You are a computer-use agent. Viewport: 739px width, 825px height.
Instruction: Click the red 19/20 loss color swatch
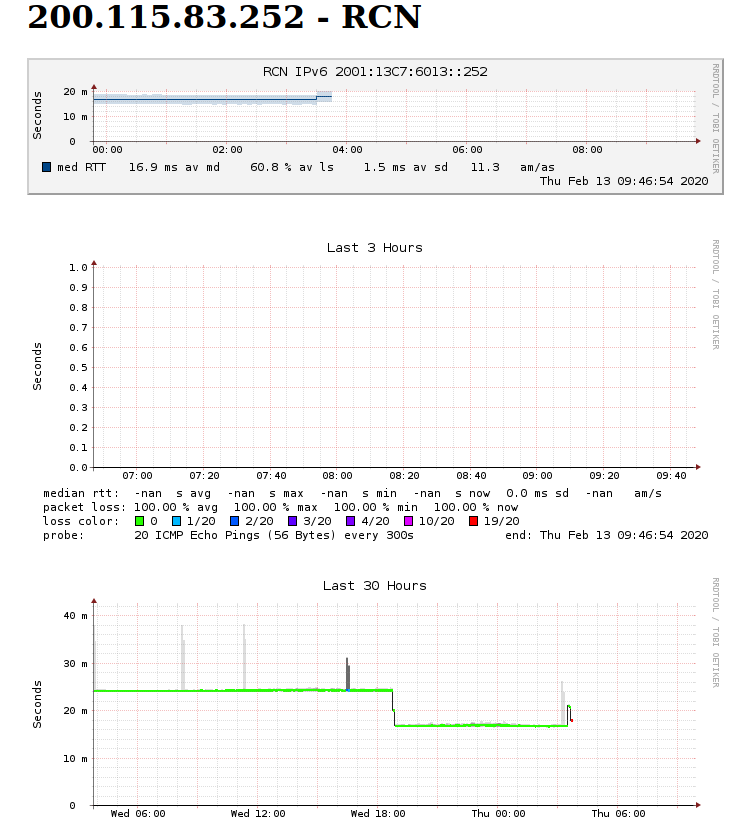tap(474, 521)
